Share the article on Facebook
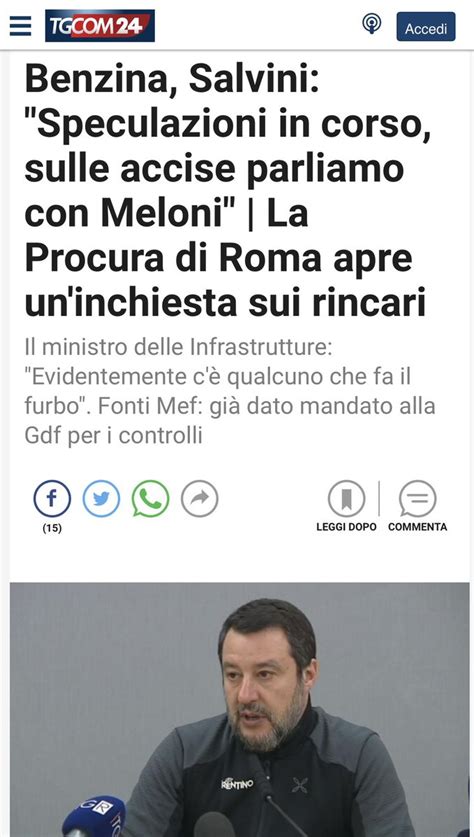 coord(52,499)
